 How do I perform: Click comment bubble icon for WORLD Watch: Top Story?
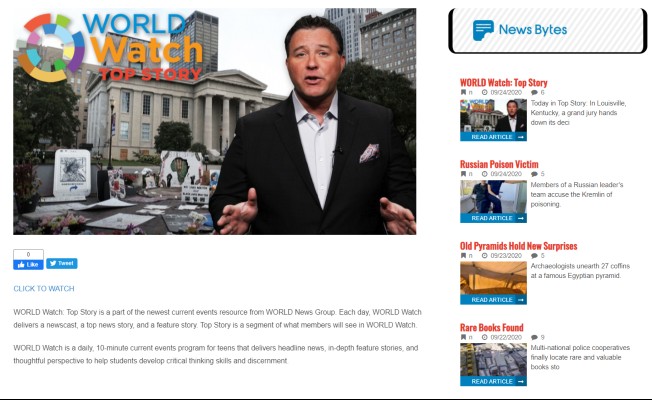pos(534,92)
